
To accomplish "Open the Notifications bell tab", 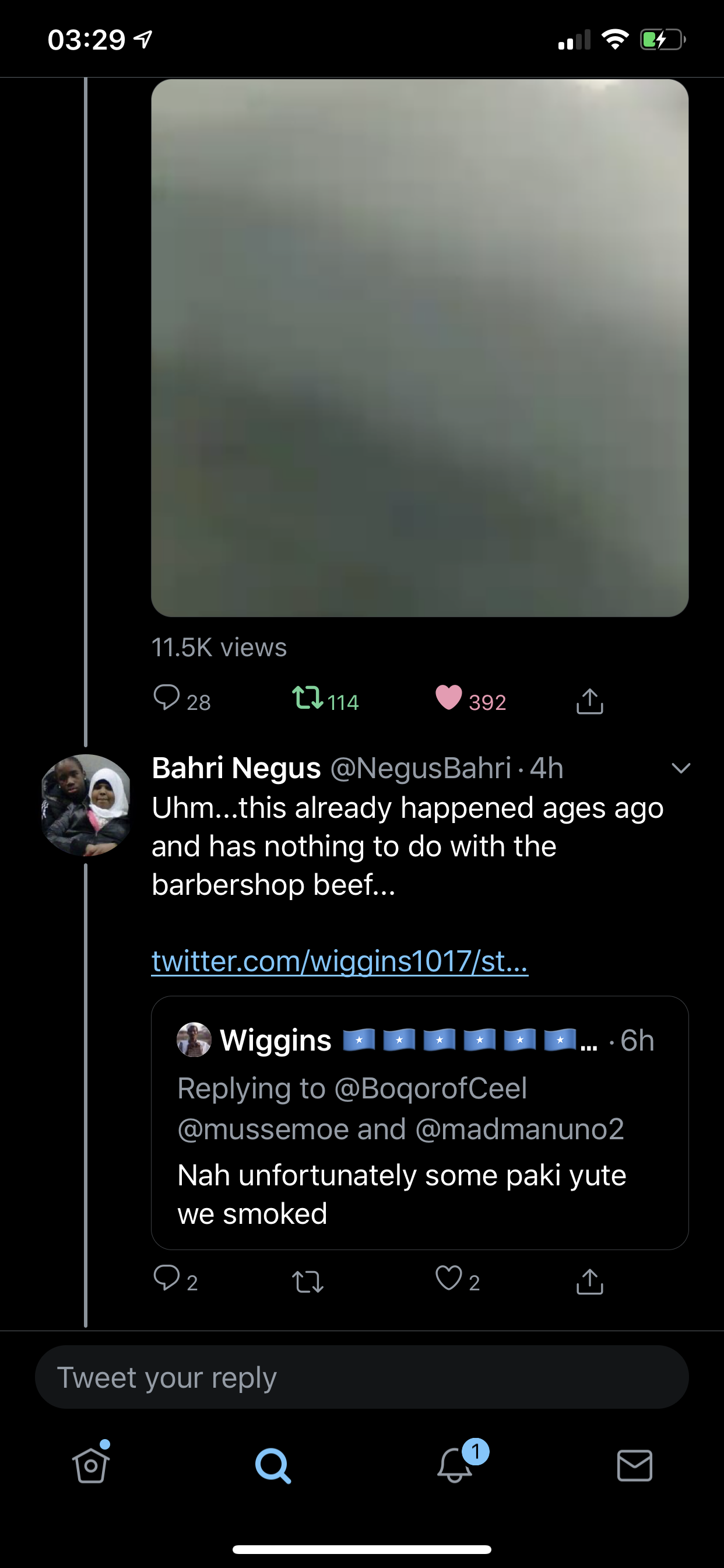I will click(454, 1465).
